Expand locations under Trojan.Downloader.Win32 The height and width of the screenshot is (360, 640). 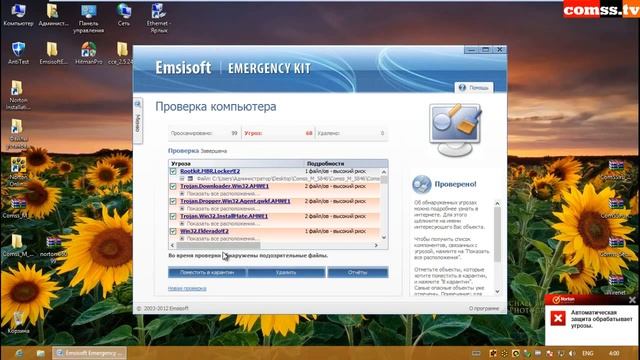click(182, 194)
